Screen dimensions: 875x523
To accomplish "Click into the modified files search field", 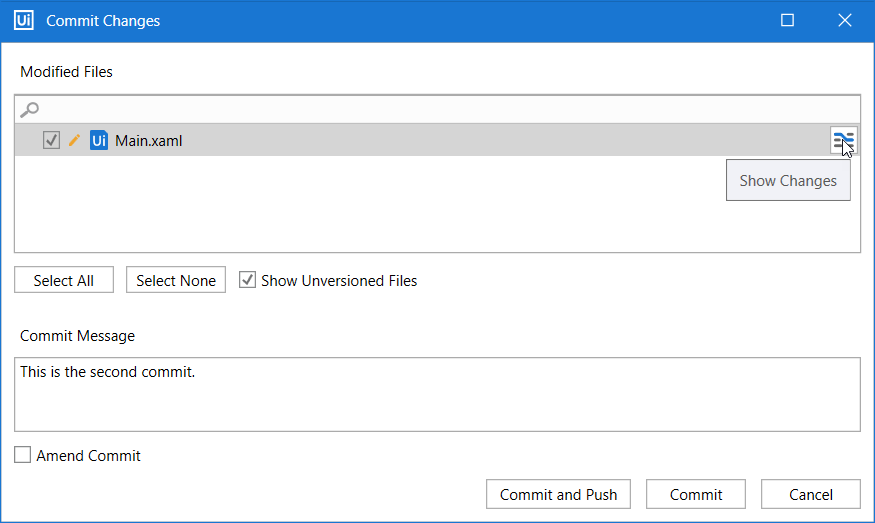I will point(440,110).
